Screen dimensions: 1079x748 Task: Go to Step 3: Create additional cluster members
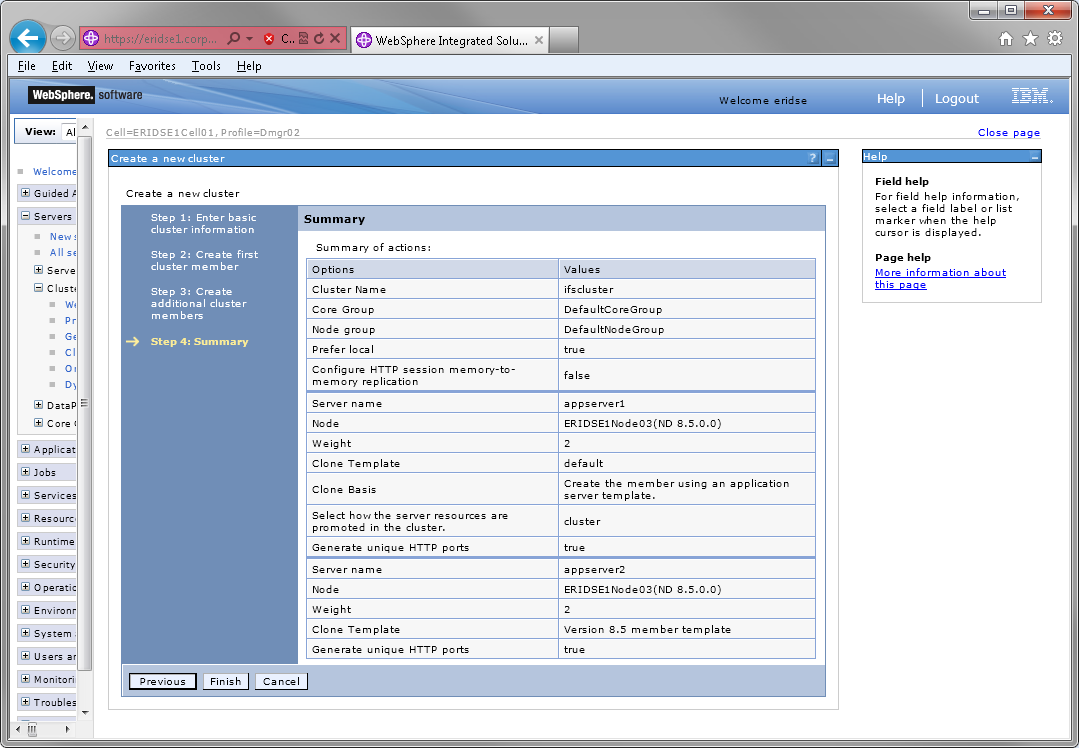198,303
